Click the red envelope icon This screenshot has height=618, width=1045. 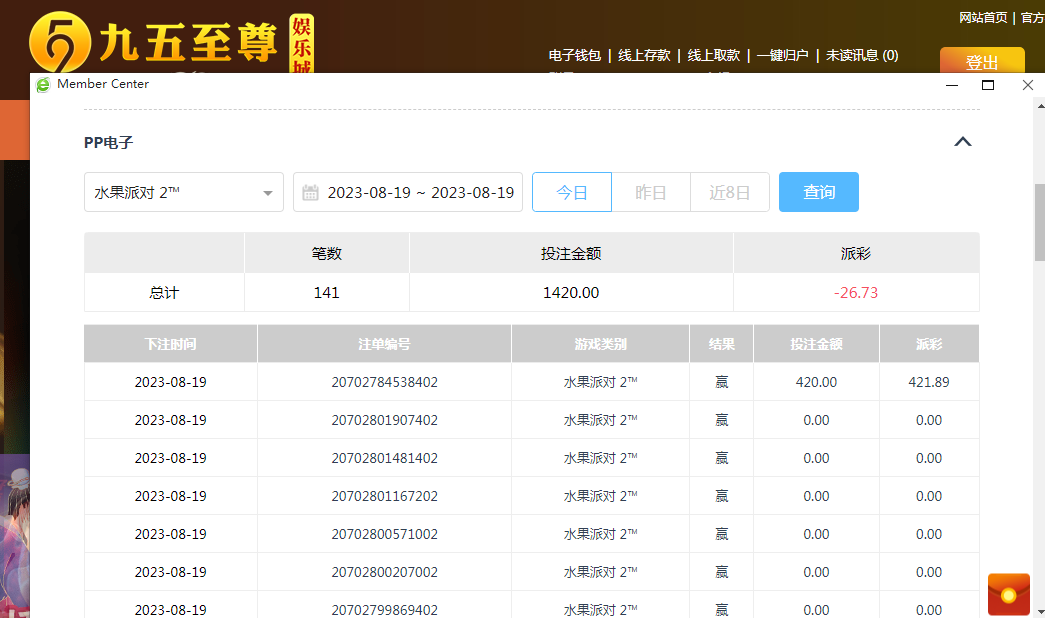1008,594
